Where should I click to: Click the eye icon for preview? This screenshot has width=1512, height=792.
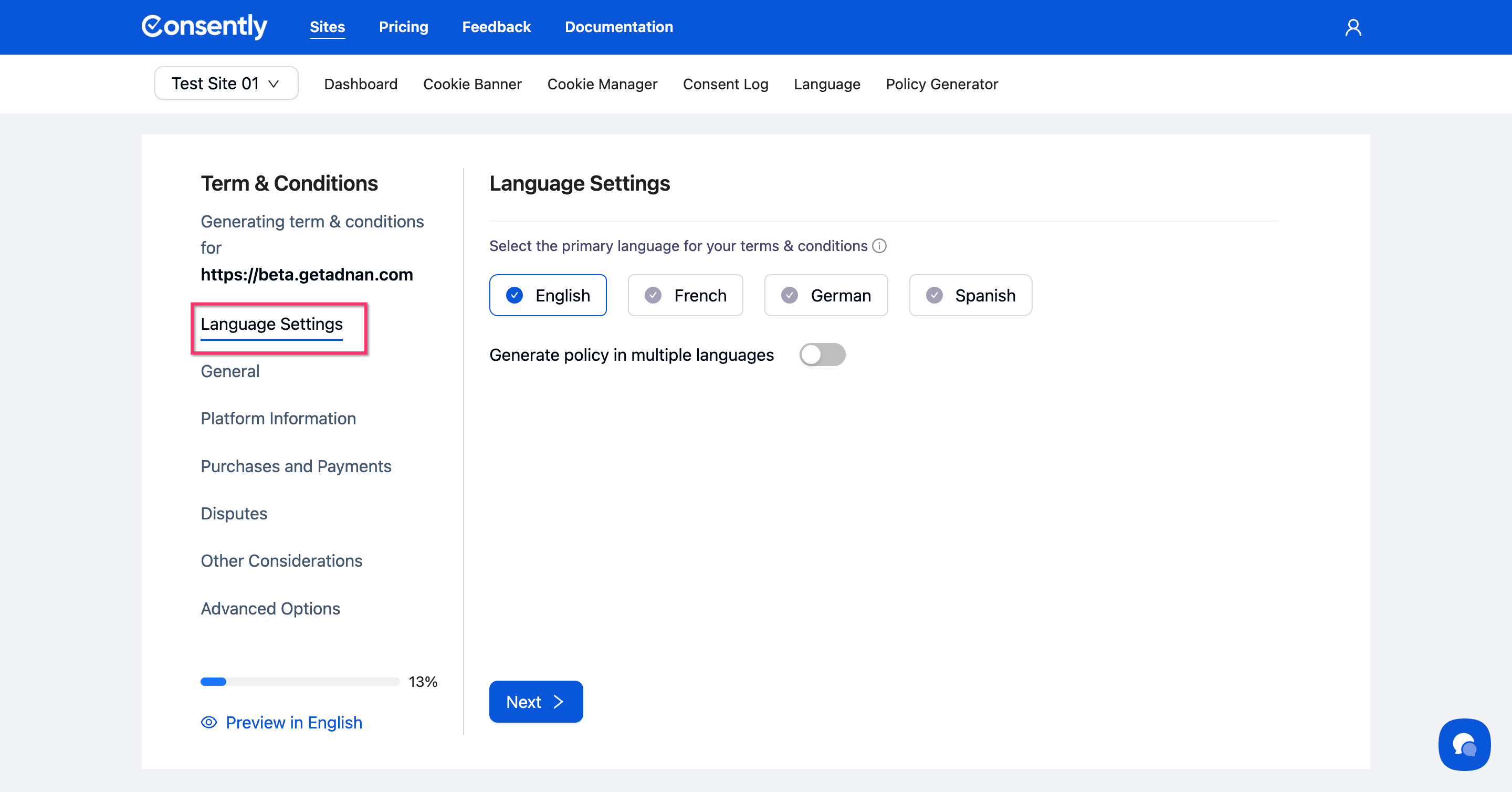209,722
